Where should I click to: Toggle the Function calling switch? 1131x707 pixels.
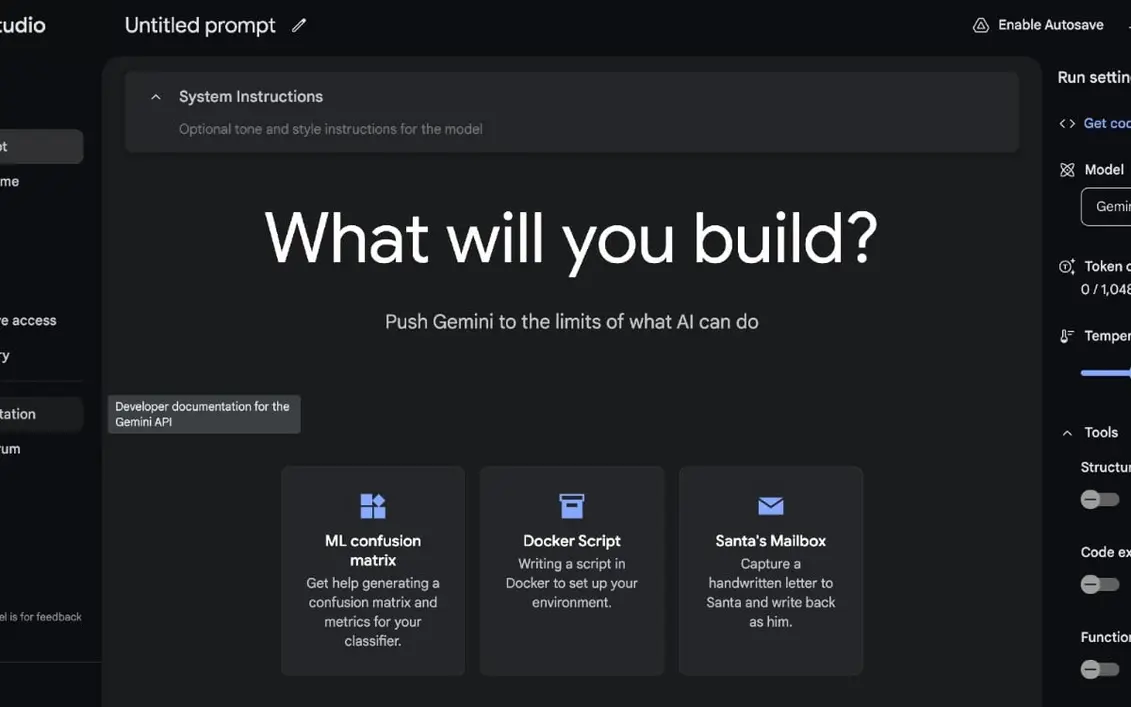point(1099,669)
